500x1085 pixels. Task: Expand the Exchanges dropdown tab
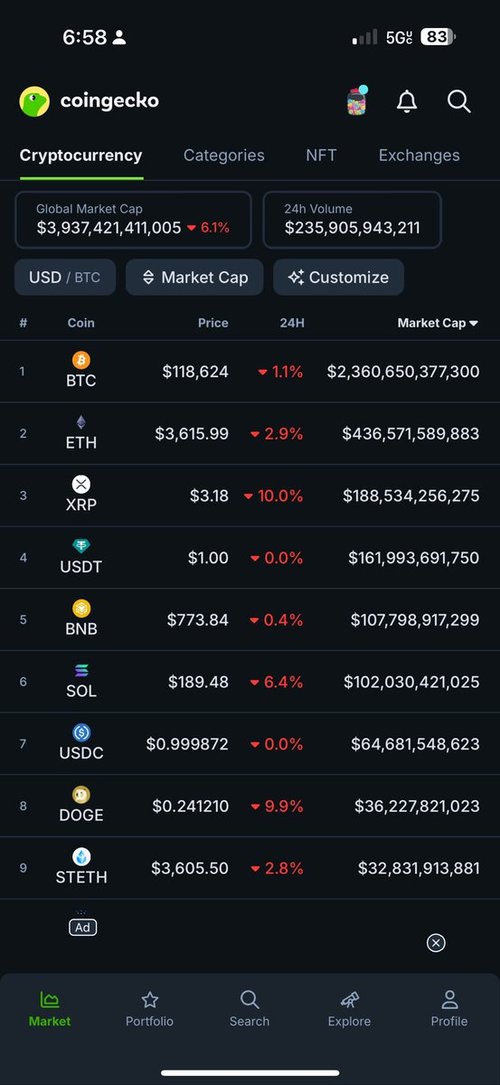(x=419, y=156)
